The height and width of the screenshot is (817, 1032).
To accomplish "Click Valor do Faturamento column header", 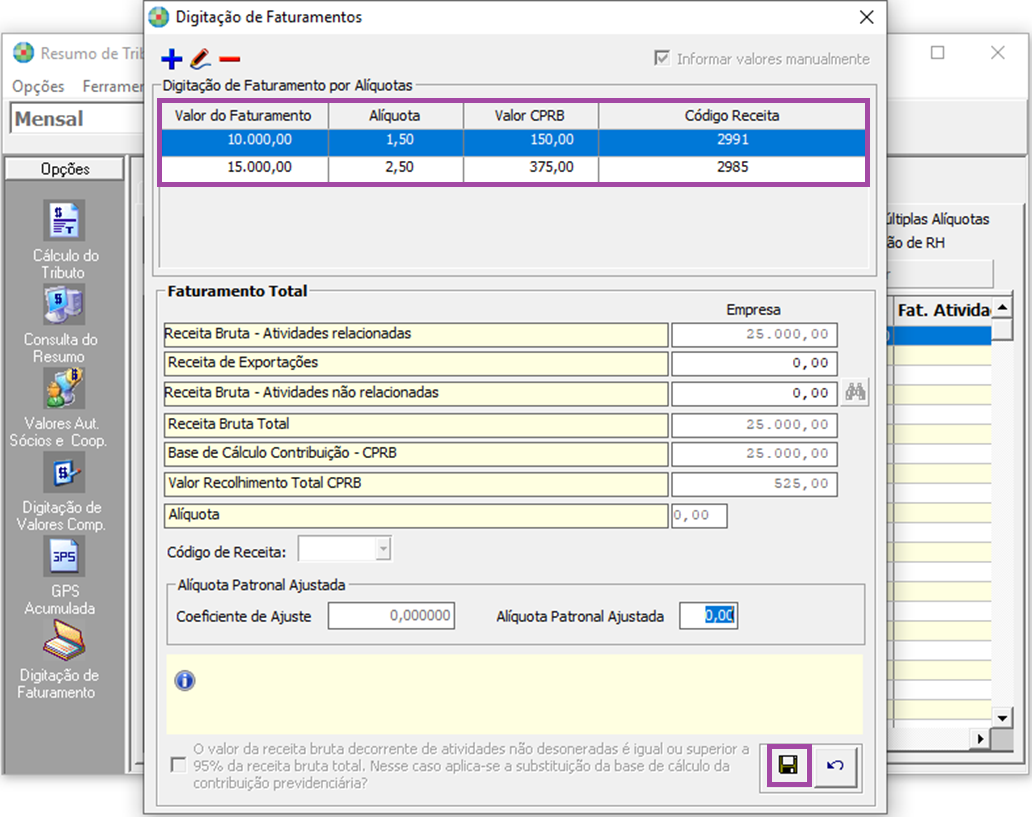I will pos(244,116).
